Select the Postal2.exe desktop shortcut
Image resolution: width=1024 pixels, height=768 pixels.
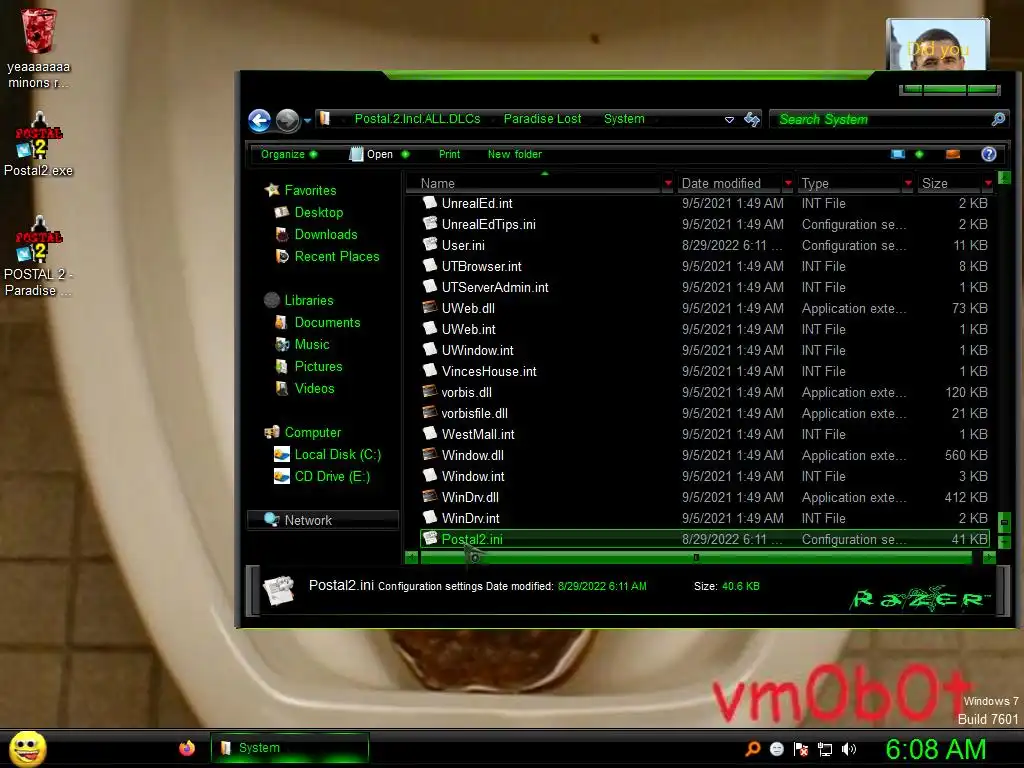coord(38,145)
